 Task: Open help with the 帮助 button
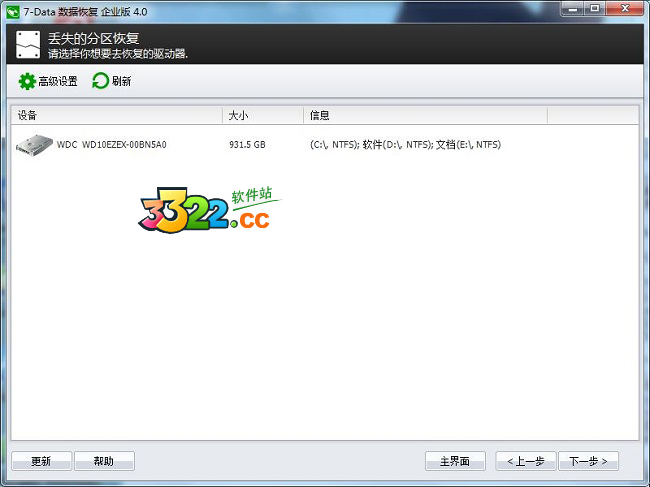[x=104, y=461]
